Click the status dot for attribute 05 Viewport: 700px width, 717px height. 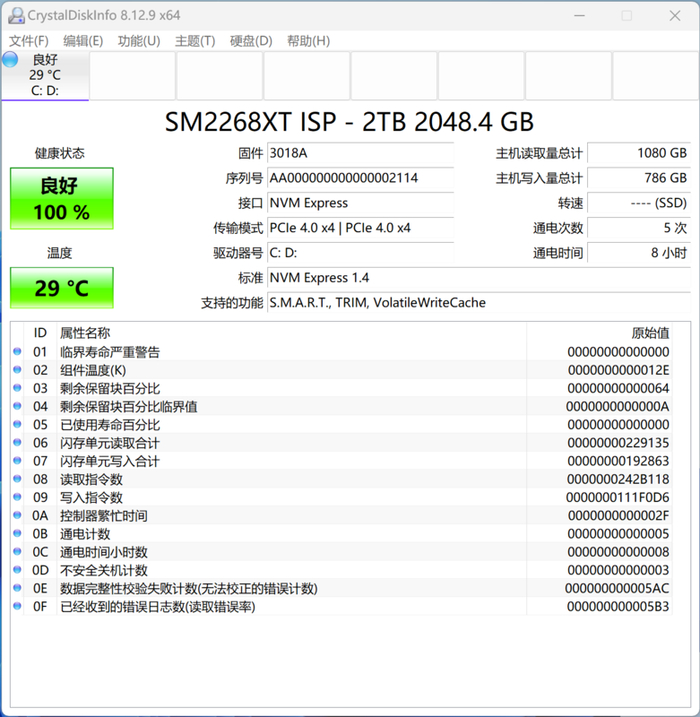pyautogui.click(x=17, y=424)
